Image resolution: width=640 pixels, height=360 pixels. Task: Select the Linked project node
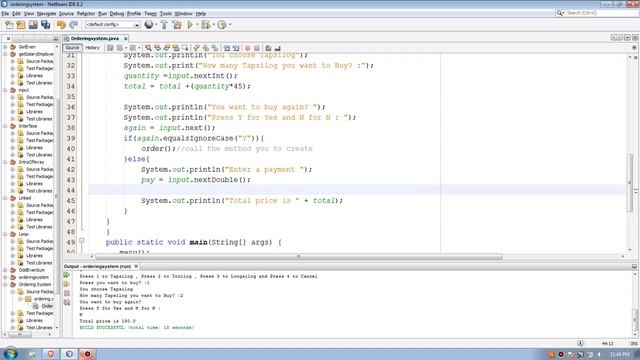click(24, 198)
